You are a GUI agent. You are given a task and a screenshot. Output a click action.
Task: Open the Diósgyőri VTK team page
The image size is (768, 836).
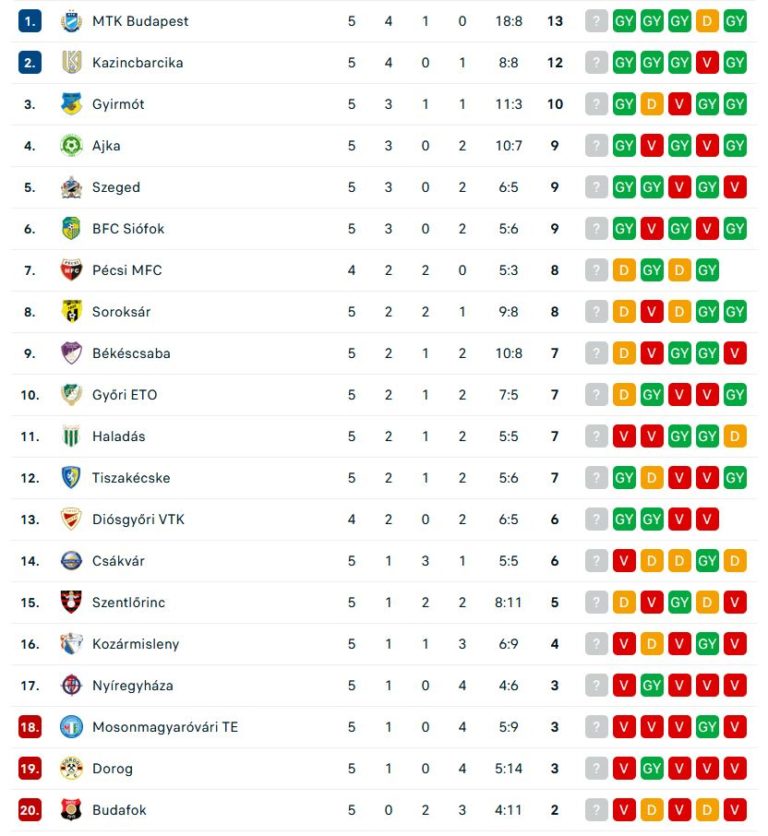pos(138,519)
